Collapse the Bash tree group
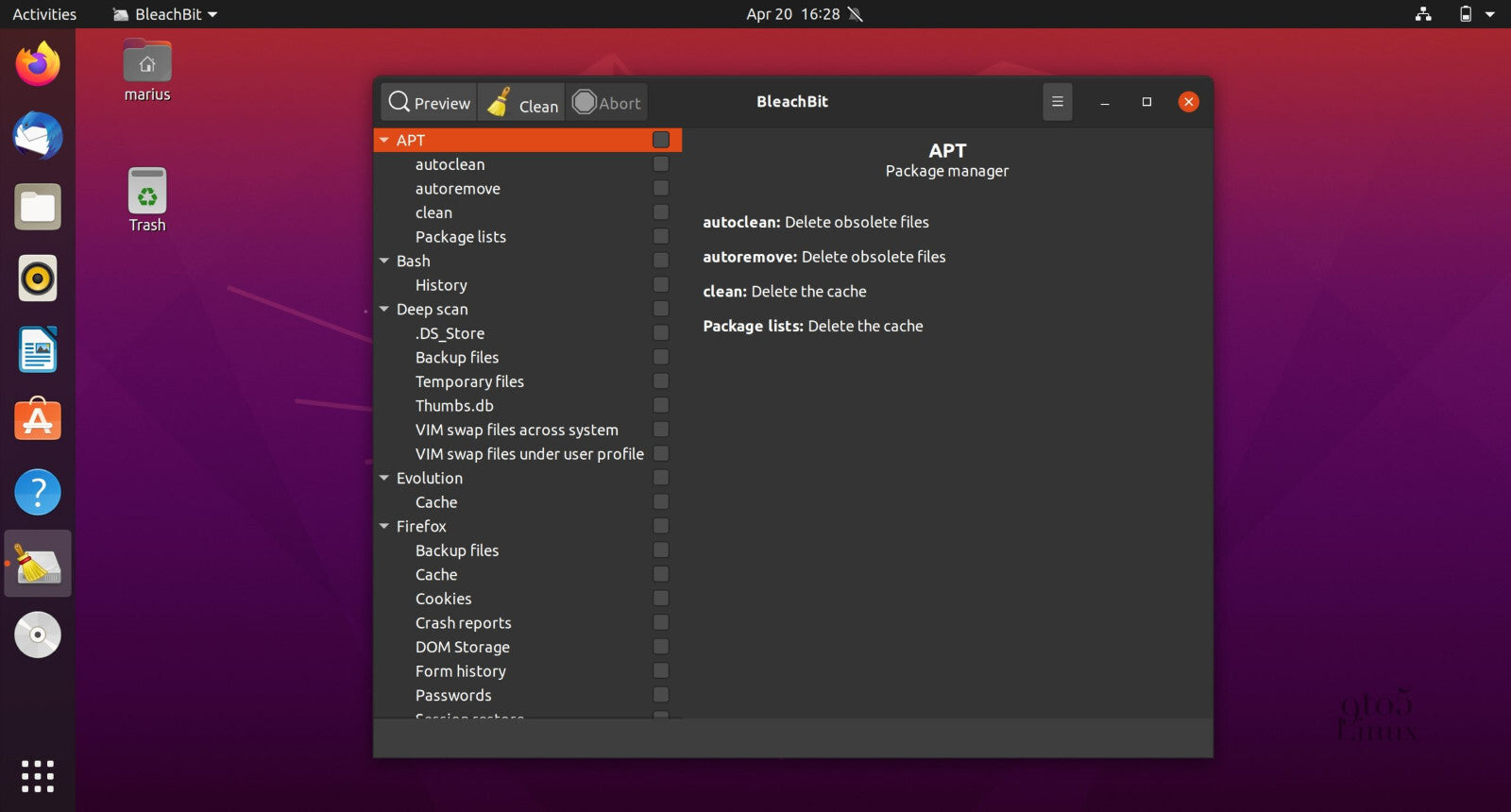 point(384,261)
